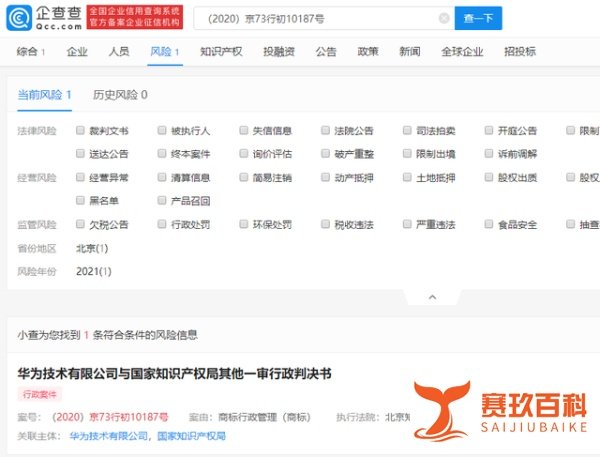Check the 诉前调解 checkbox
Image resolution: width=600 pixels, height=457 pixels.
(x=489, y=154)
